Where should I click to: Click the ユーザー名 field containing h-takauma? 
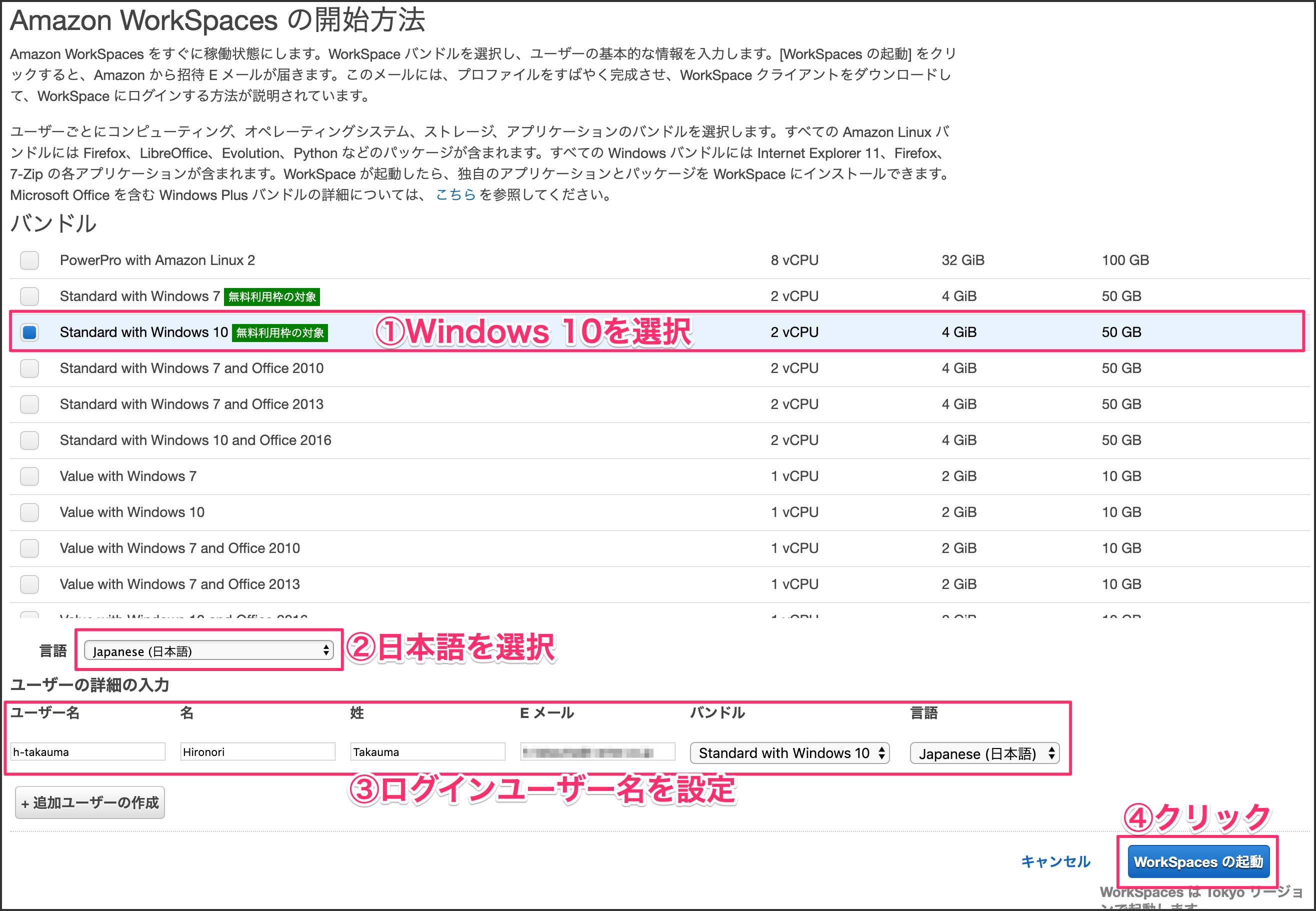point(87,751)
